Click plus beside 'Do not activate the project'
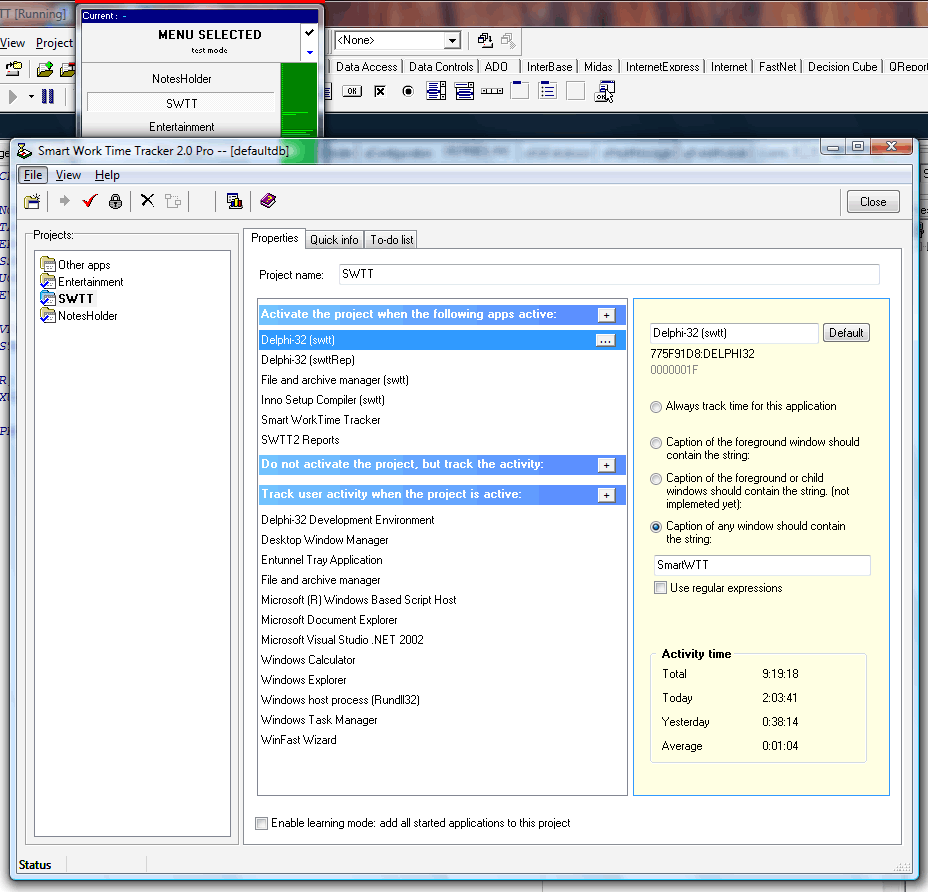Screen dimensions: 928x892 click(x=605, y=465)
